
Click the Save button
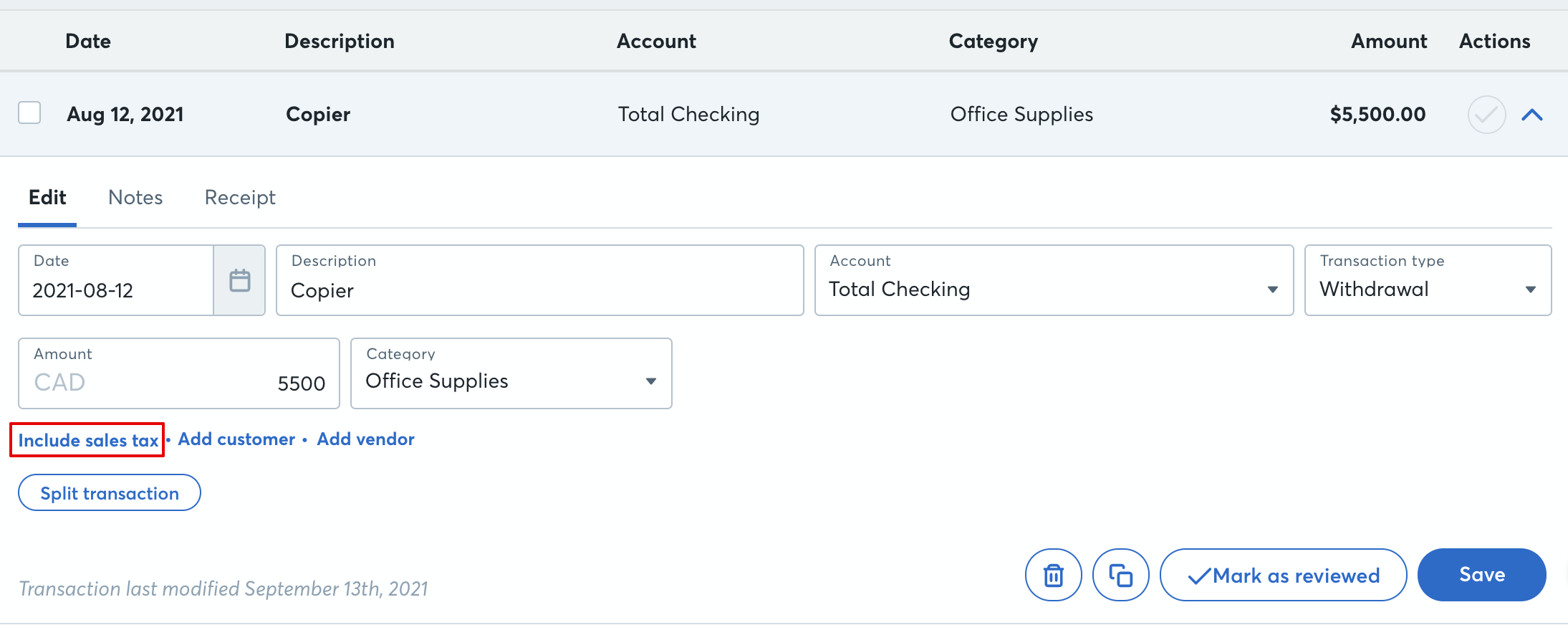(x=1481, y=575)
